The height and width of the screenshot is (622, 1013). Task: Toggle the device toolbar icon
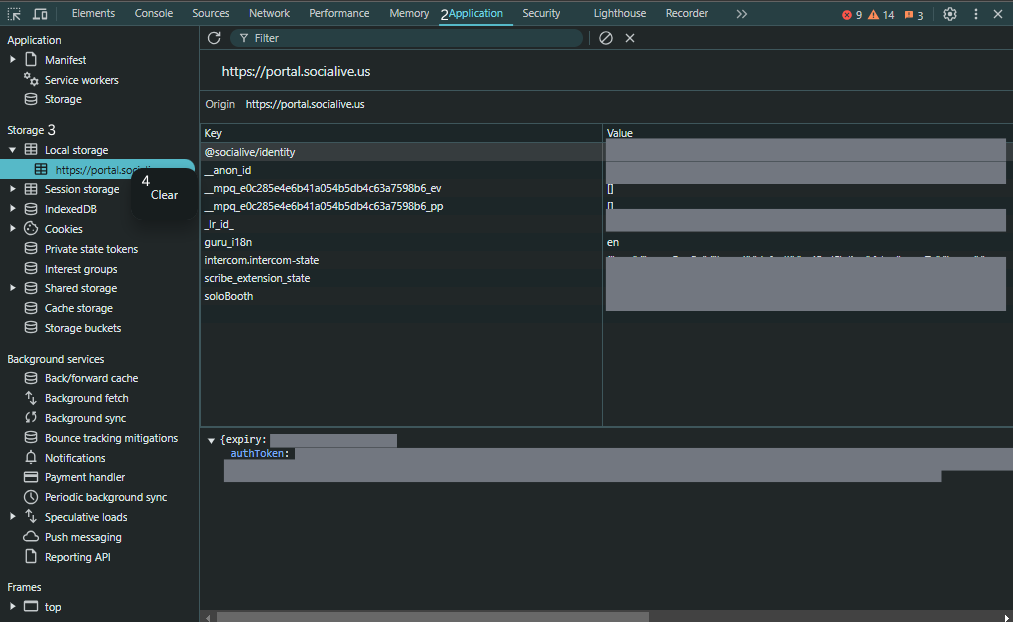(40, 14)
